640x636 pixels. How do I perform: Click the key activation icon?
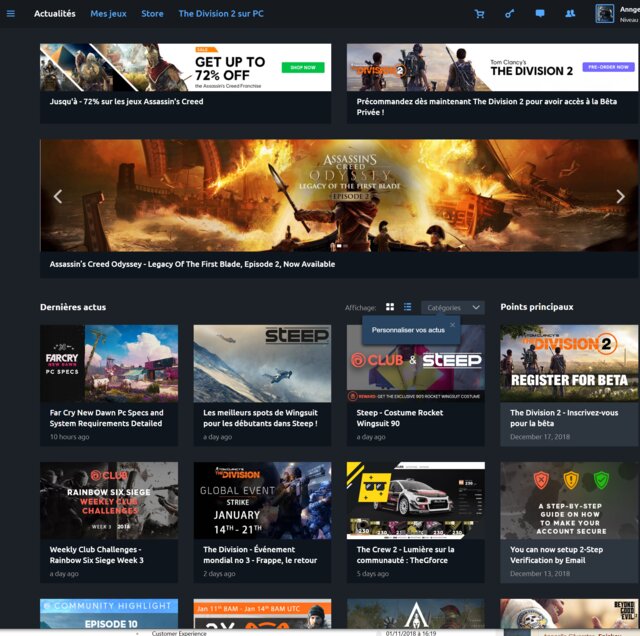(x=509, y=14)
